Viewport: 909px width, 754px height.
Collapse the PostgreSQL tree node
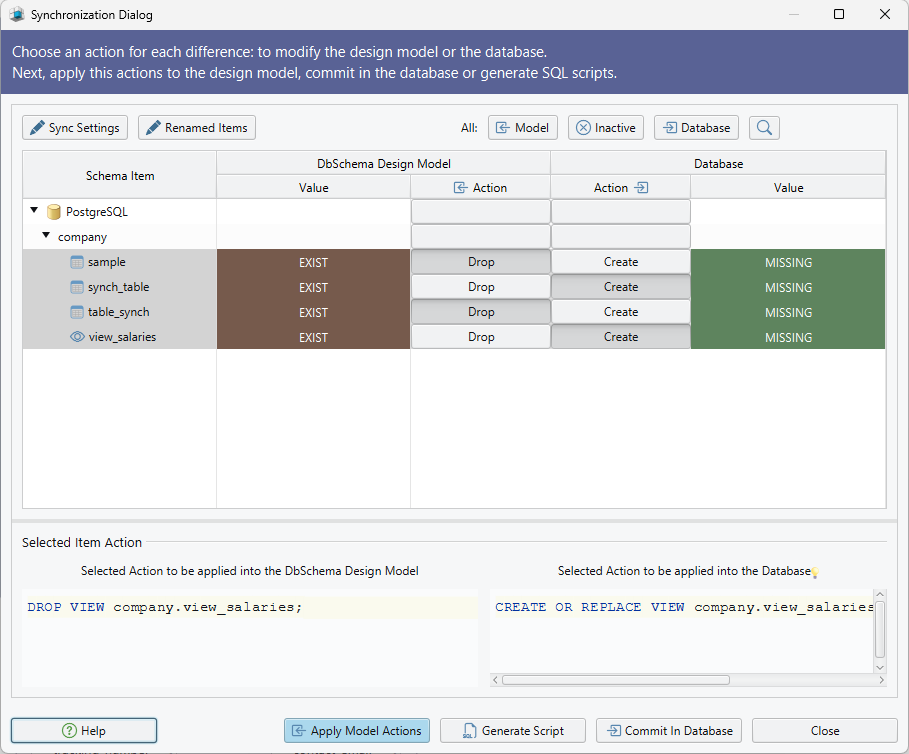pyautogui.click(x=34, y=211)
